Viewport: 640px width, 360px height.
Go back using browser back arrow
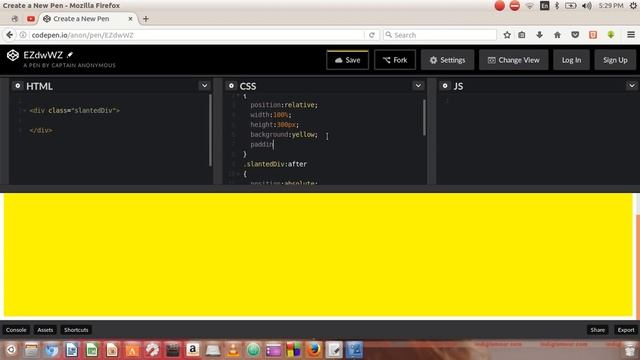[x=9, y=35]
